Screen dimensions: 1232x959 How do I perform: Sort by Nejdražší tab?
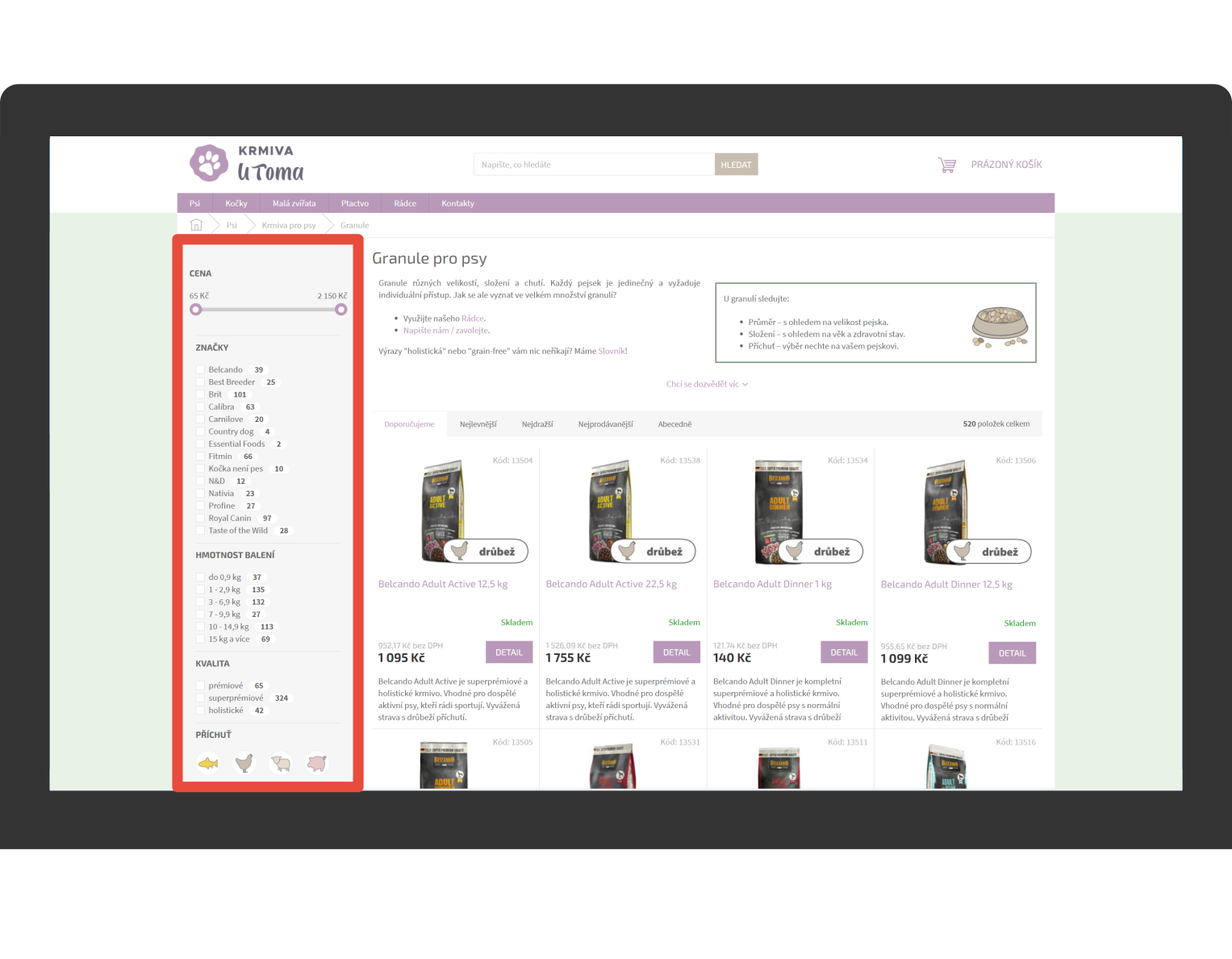pyautogui.click(x=537, y=424)
